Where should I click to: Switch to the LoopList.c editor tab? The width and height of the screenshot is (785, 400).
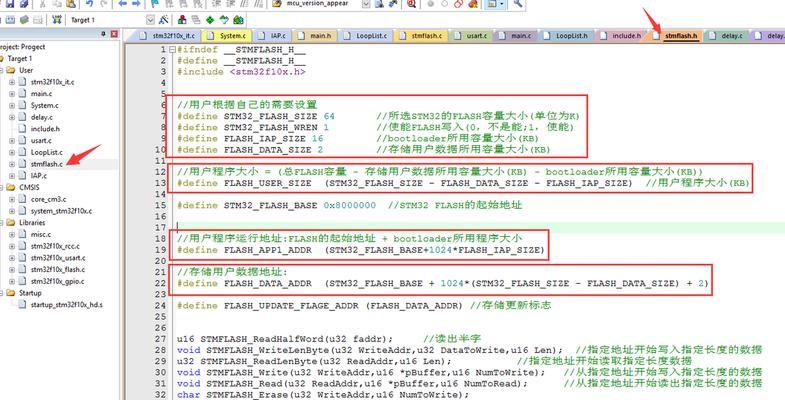coord(366,36)
